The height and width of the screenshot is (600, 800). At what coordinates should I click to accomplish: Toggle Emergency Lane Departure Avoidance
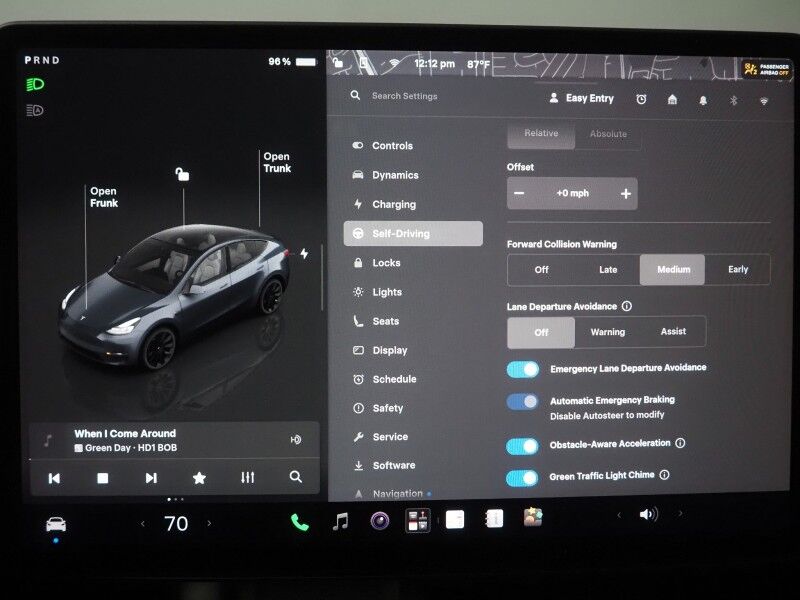(x=523, y=369)
